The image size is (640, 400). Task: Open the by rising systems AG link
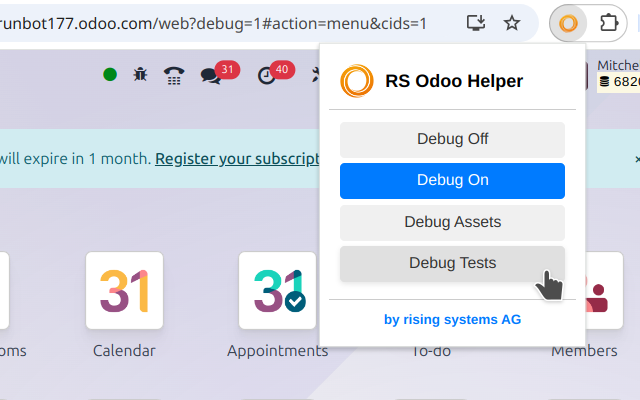coord(452,320)
